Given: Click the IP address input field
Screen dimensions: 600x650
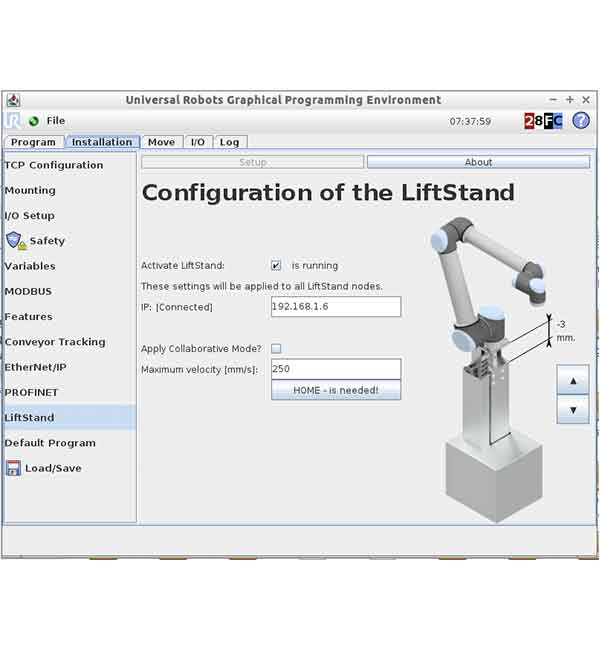Looking at the screenshot, I should click(x=336, y=306).
